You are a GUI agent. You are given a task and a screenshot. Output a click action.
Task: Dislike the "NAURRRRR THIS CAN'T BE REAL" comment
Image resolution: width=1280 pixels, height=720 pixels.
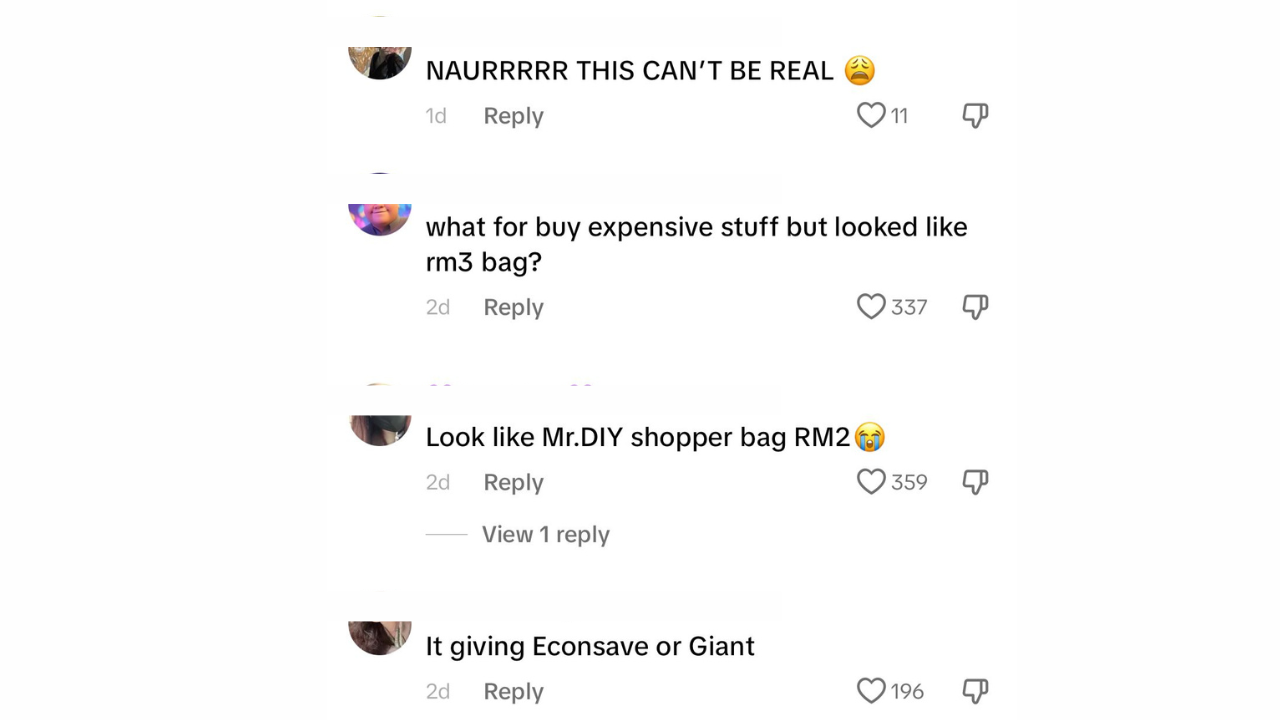click(975, 116)
